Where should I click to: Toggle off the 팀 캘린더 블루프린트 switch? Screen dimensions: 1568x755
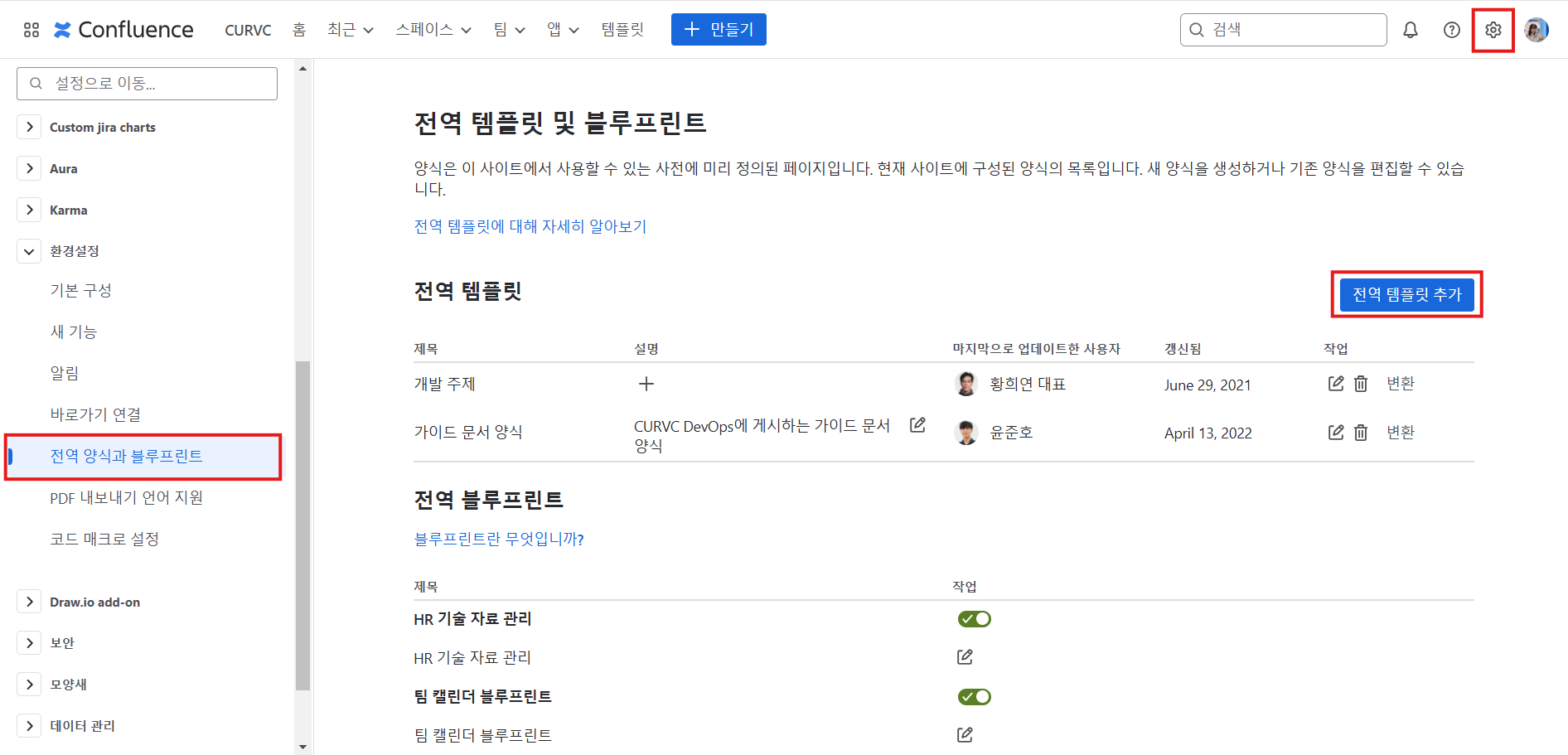[974, 697]
